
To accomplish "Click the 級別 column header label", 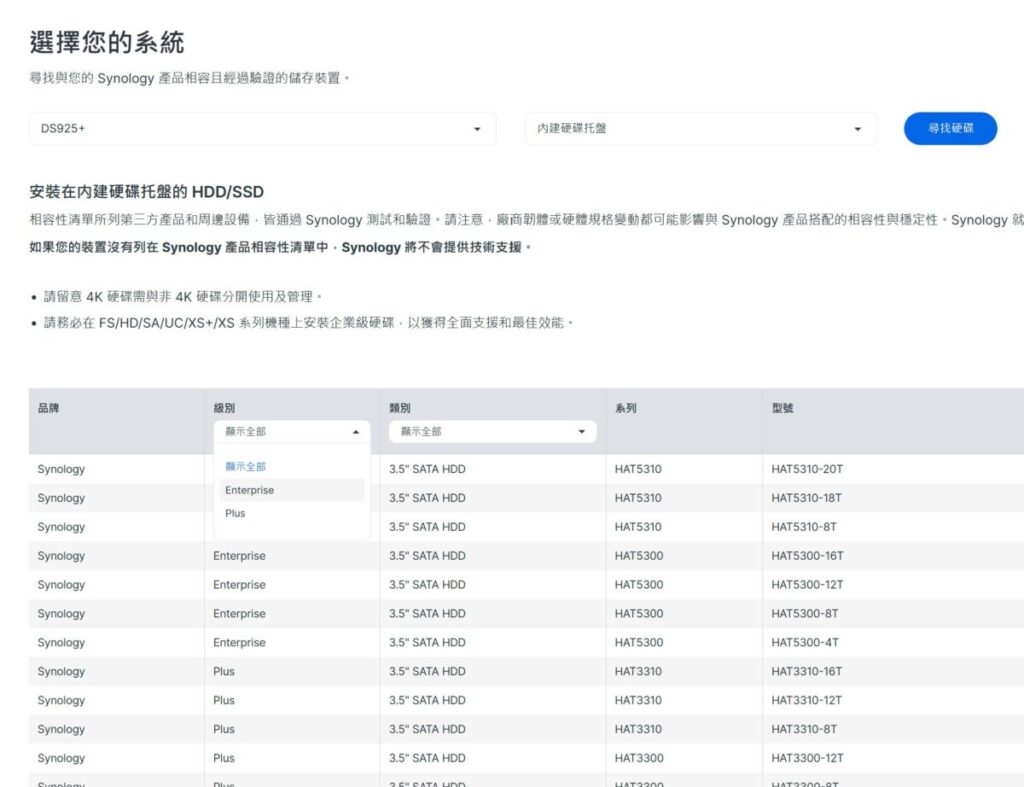I will point(224,408).
